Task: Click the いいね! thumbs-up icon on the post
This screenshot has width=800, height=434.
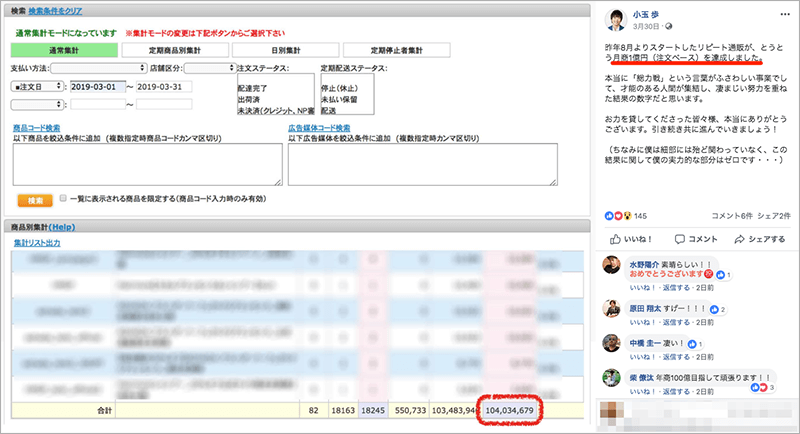Action: [615, 240]
